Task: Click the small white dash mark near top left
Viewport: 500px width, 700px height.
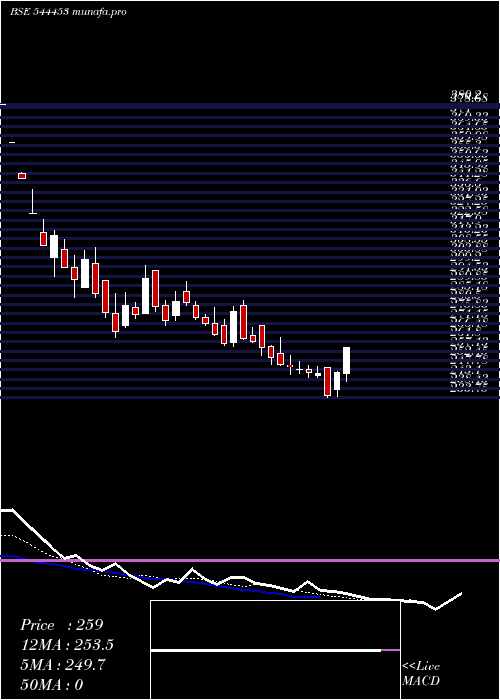Action: (12, 142)
